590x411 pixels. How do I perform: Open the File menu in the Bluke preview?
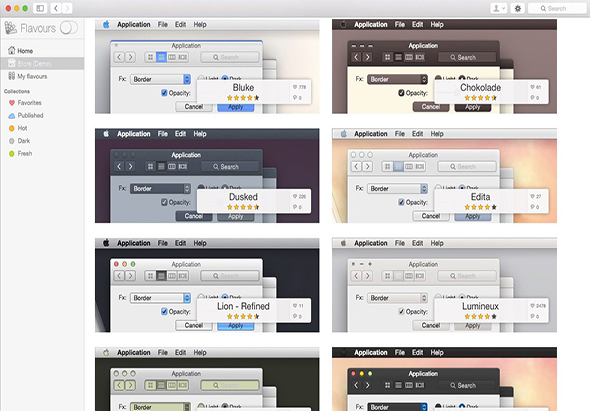(163, 24)
